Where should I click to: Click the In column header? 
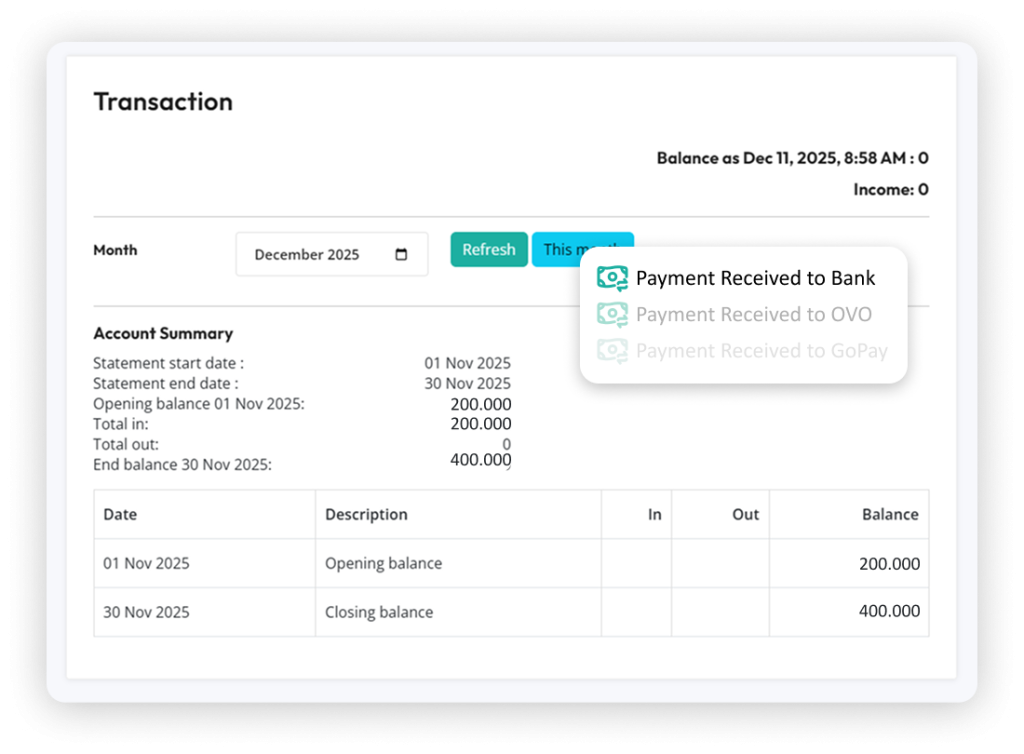point(654,514)
